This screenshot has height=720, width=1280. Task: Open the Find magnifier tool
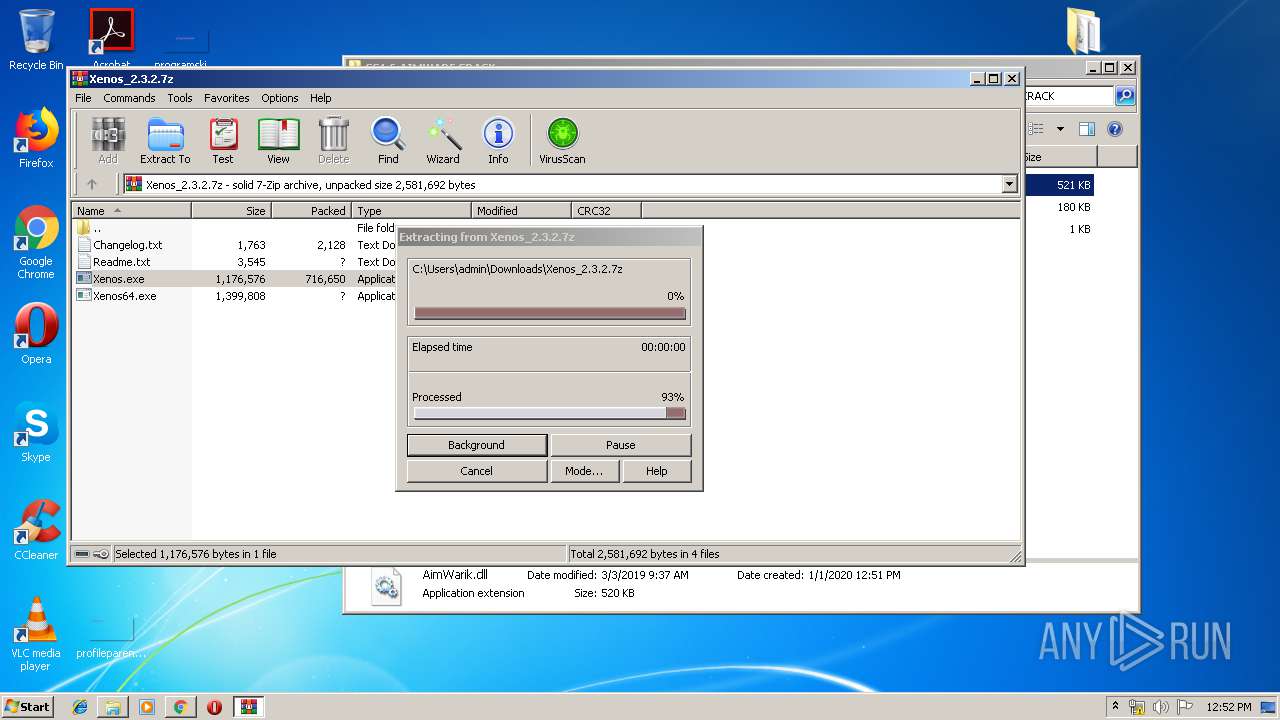388,141
